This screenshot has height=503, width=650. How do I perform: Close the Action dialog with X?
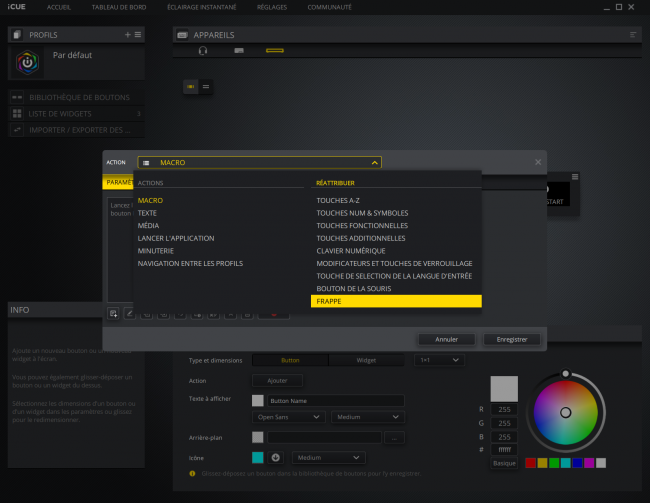click(538, 162)
